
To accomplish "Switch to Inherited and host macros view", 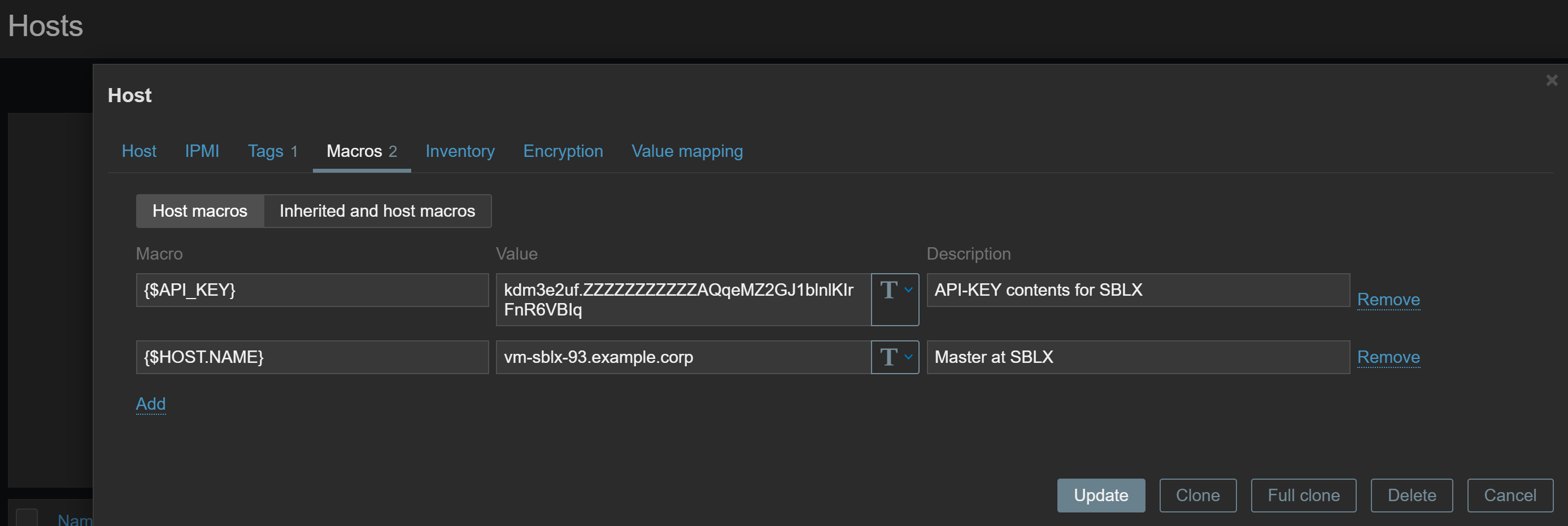I will [377, 211].
